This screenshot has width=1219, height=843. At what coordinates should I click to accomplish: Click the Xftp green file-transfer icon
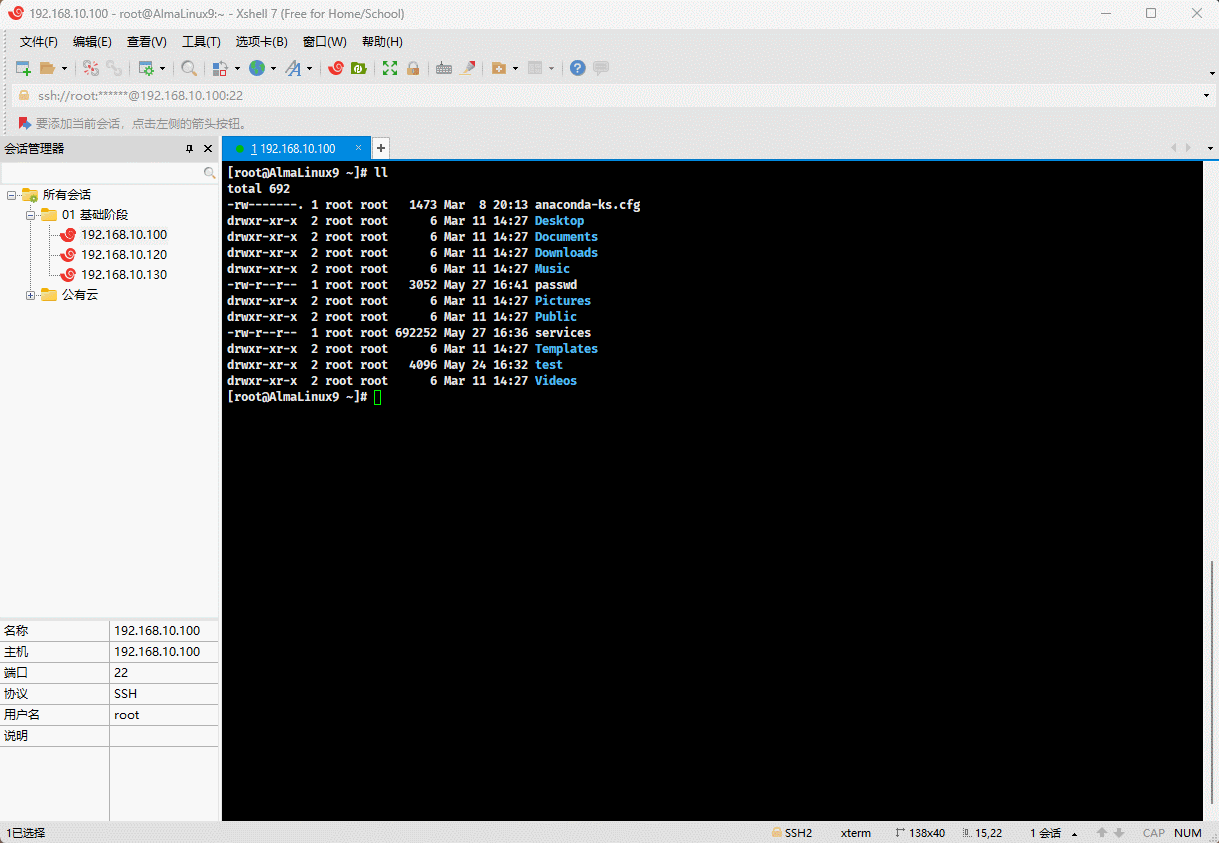359,68
